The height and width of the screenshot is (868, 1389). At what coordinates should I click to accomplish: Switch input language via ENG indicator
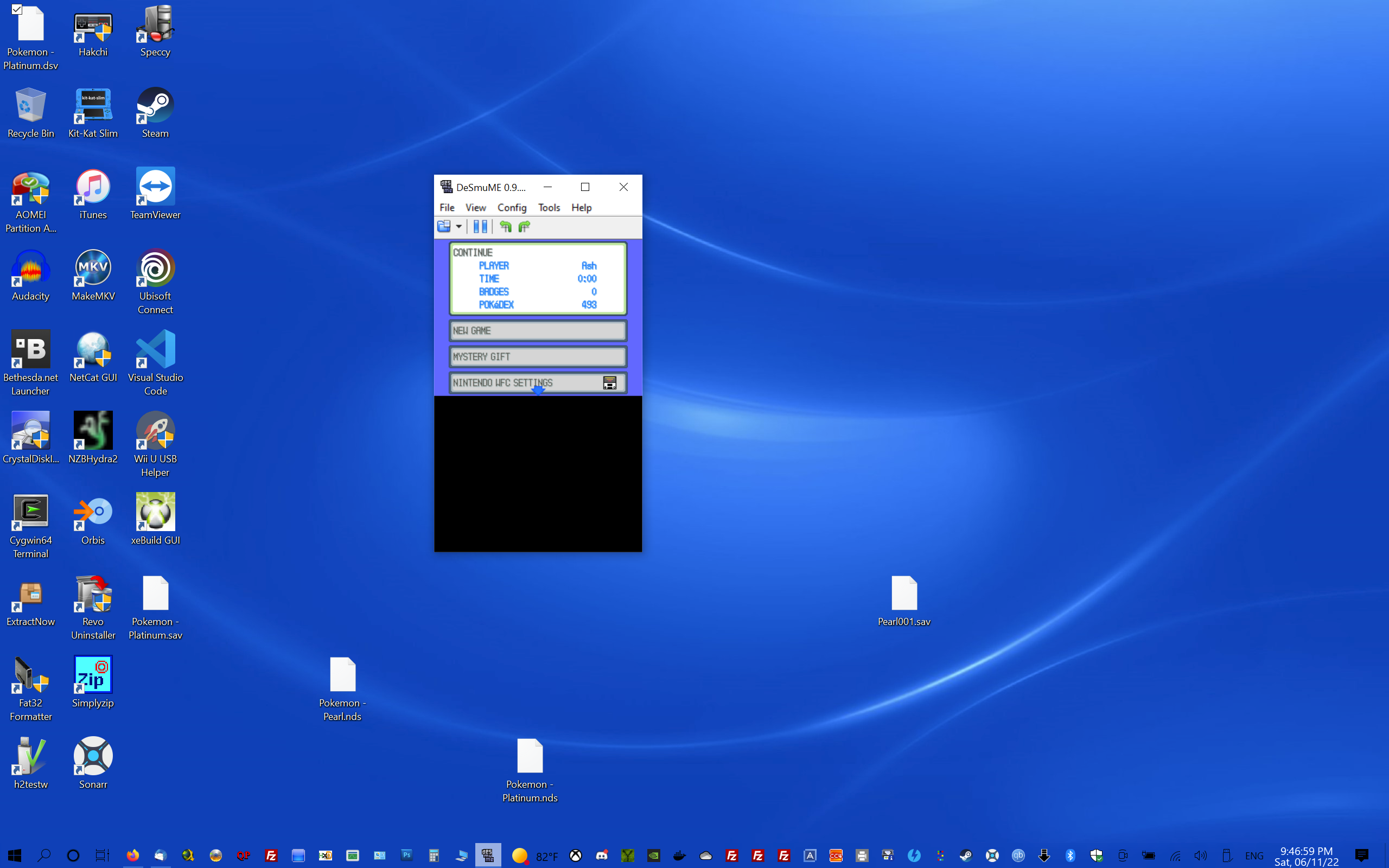coord(1253,856)
